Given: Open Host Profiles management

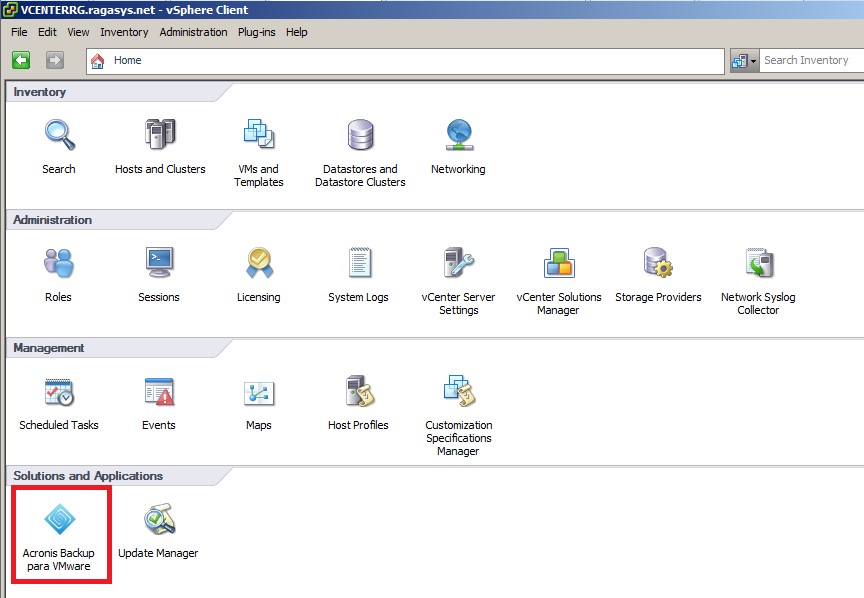Looking at the screenshot, I should coord(358,391).
